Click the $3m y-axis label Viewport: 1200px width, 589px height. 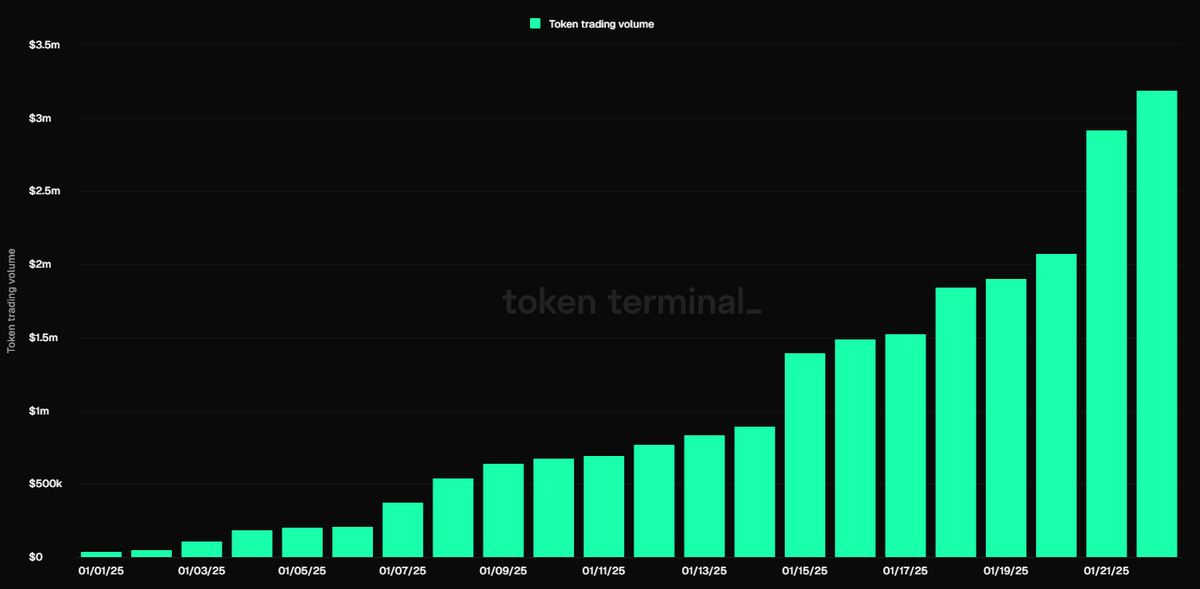(x=39, y=118)
